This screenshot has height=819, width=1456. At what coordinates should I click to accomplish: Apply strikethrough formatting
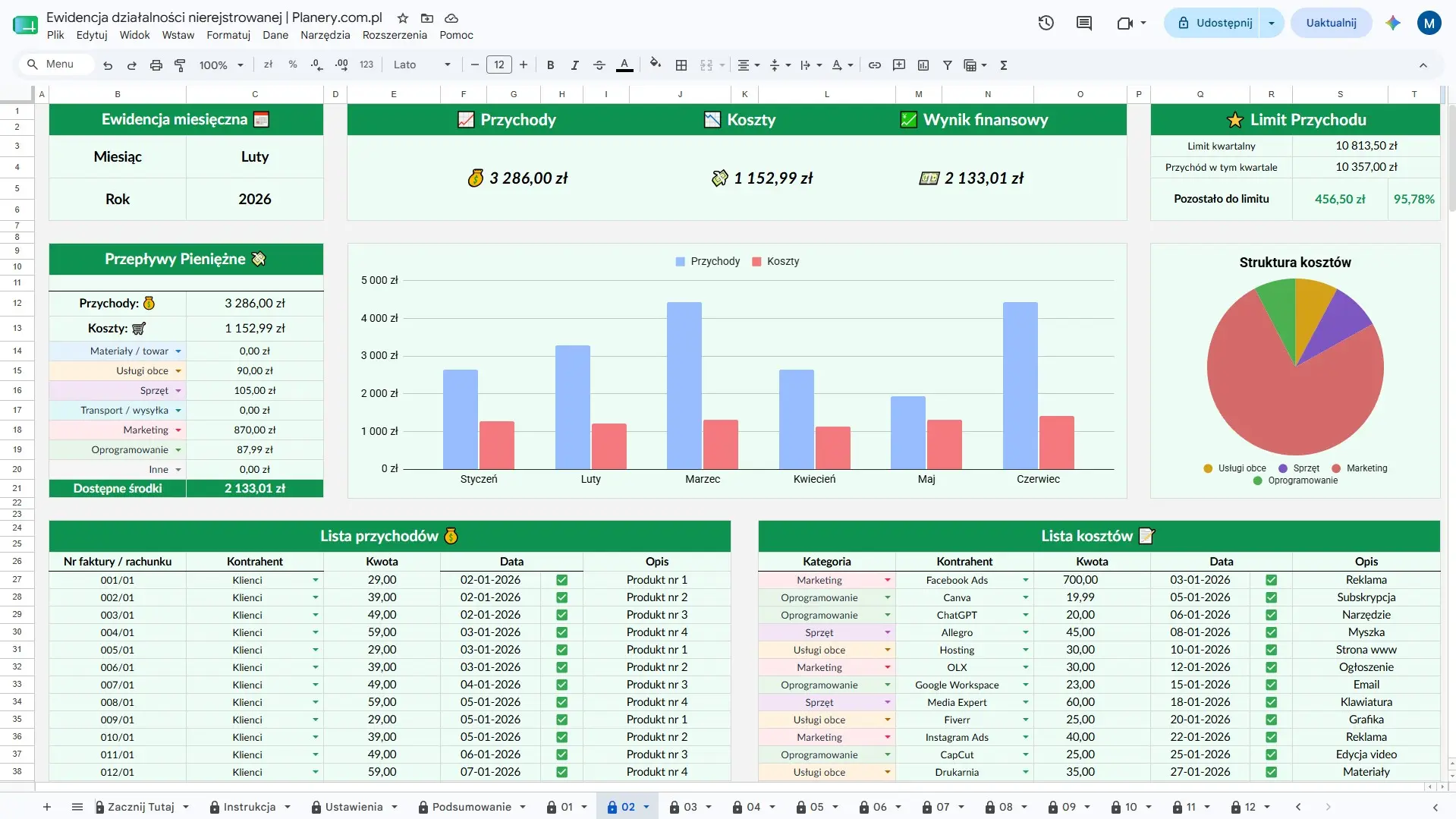pyautogui.click(x=599, y=65)
